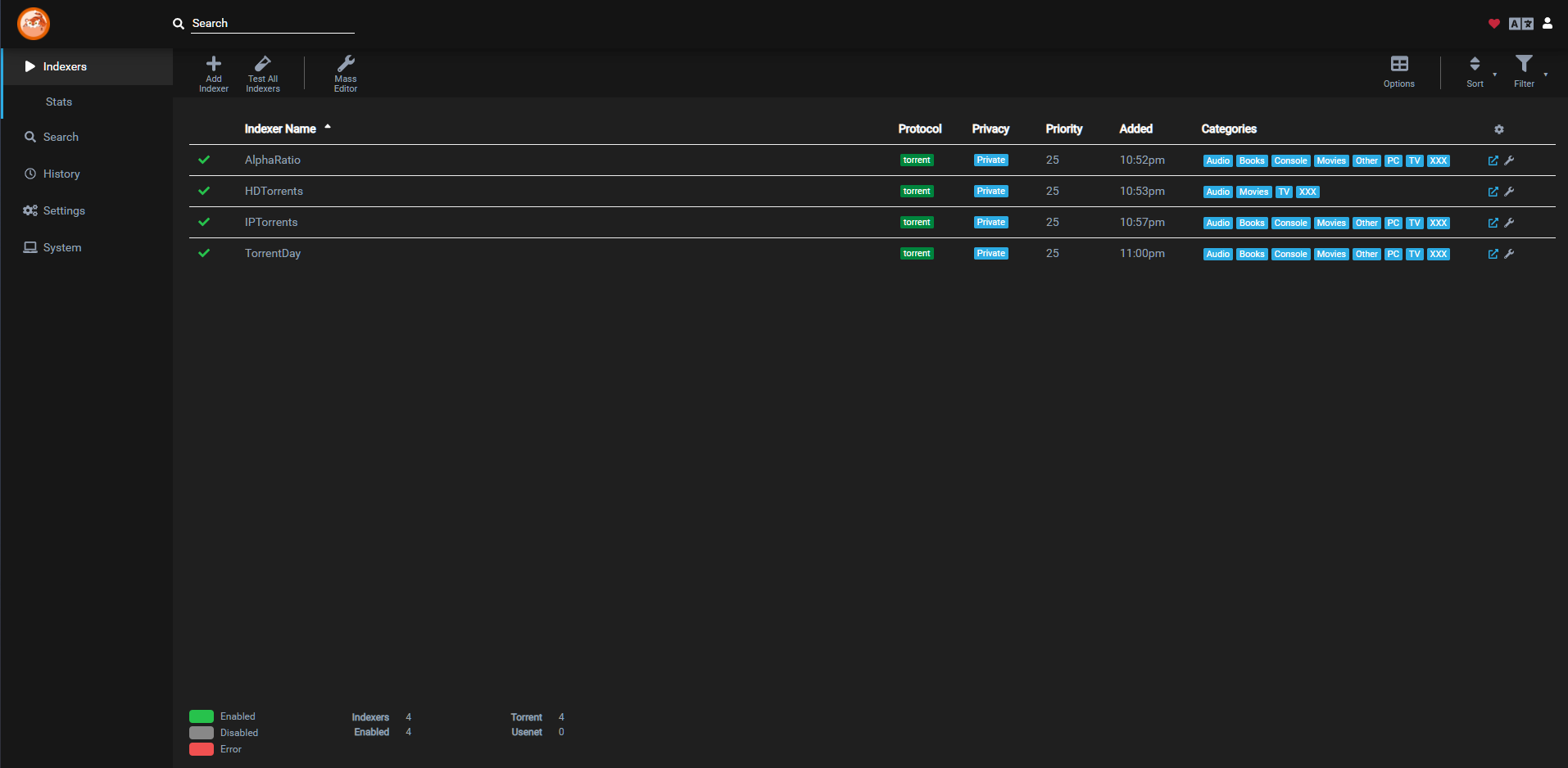This screenshot has width=1568, height=768.
Task: Open the column settings gear icon
Action: coord(1498,129)
